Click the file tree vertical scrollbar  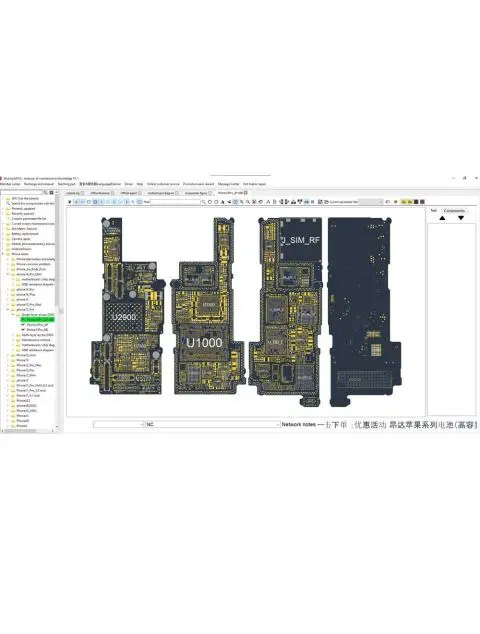tap(57, 311)
